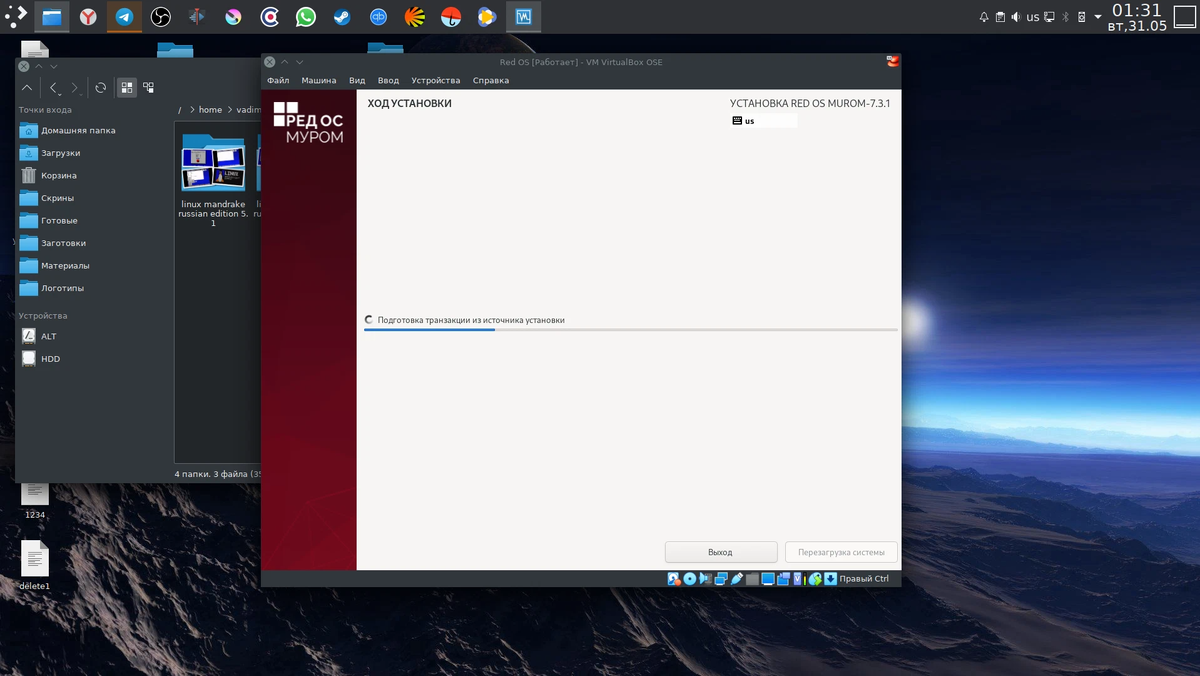Go up a folder in file manager
The image size is (1200, 676).
pos(27,88)
